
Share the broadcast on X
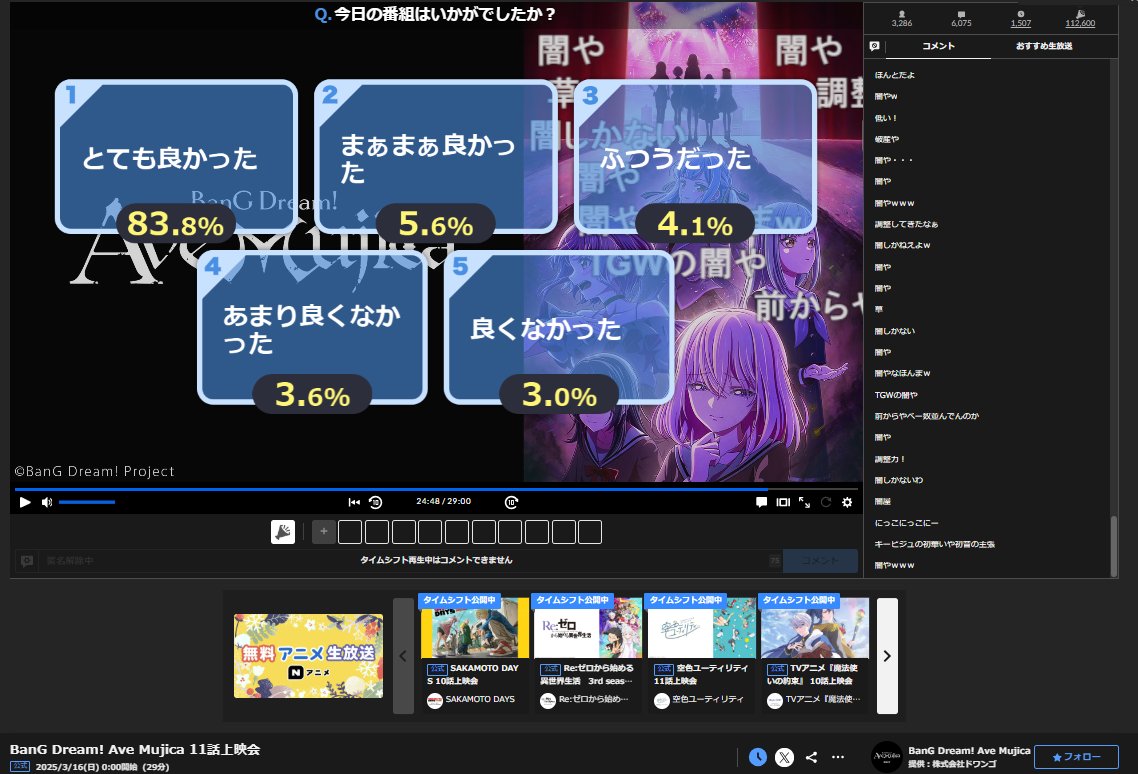click(x=785, y=757)
